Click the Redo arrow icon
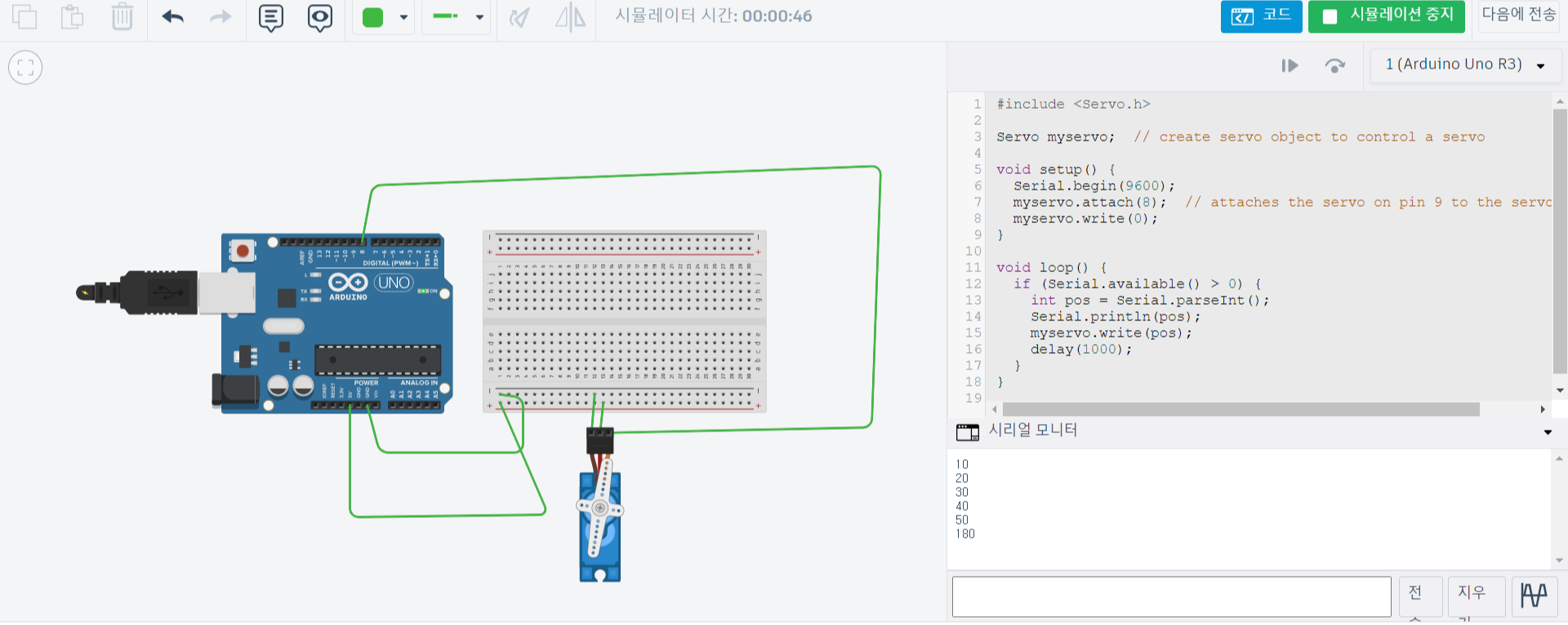Screen dimensions: 1568x625 click(x=220, y=16)
